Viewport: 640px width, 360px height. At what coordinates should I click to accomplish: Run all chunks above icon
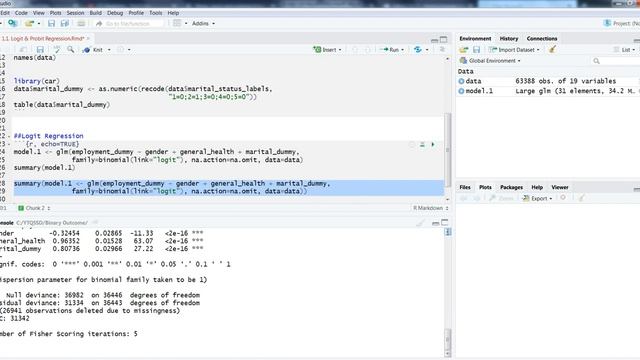pyautogui.click(x=422, y=144)
